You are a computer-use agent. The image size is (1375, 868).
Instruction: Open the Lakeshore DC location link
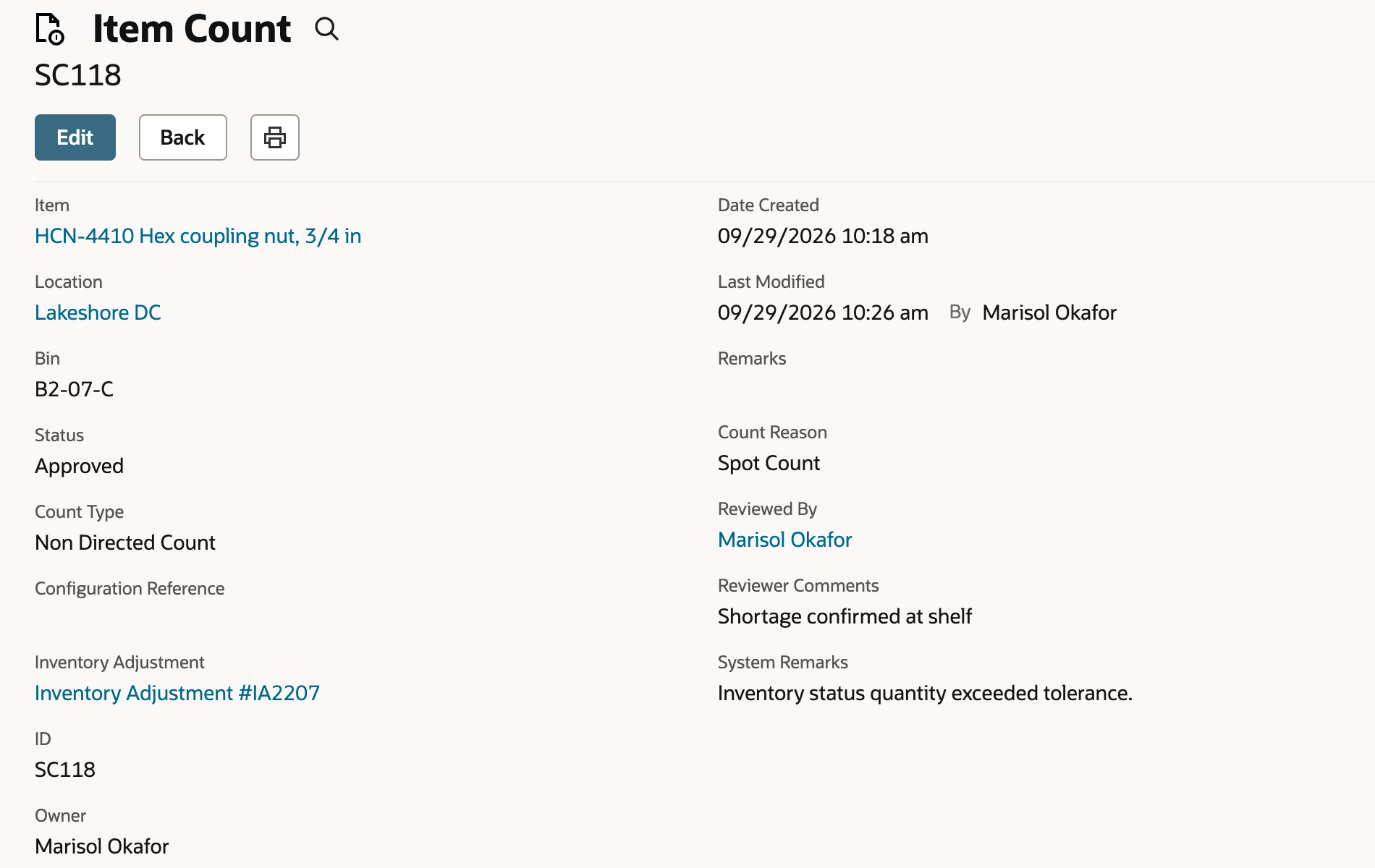pos(98,312)
